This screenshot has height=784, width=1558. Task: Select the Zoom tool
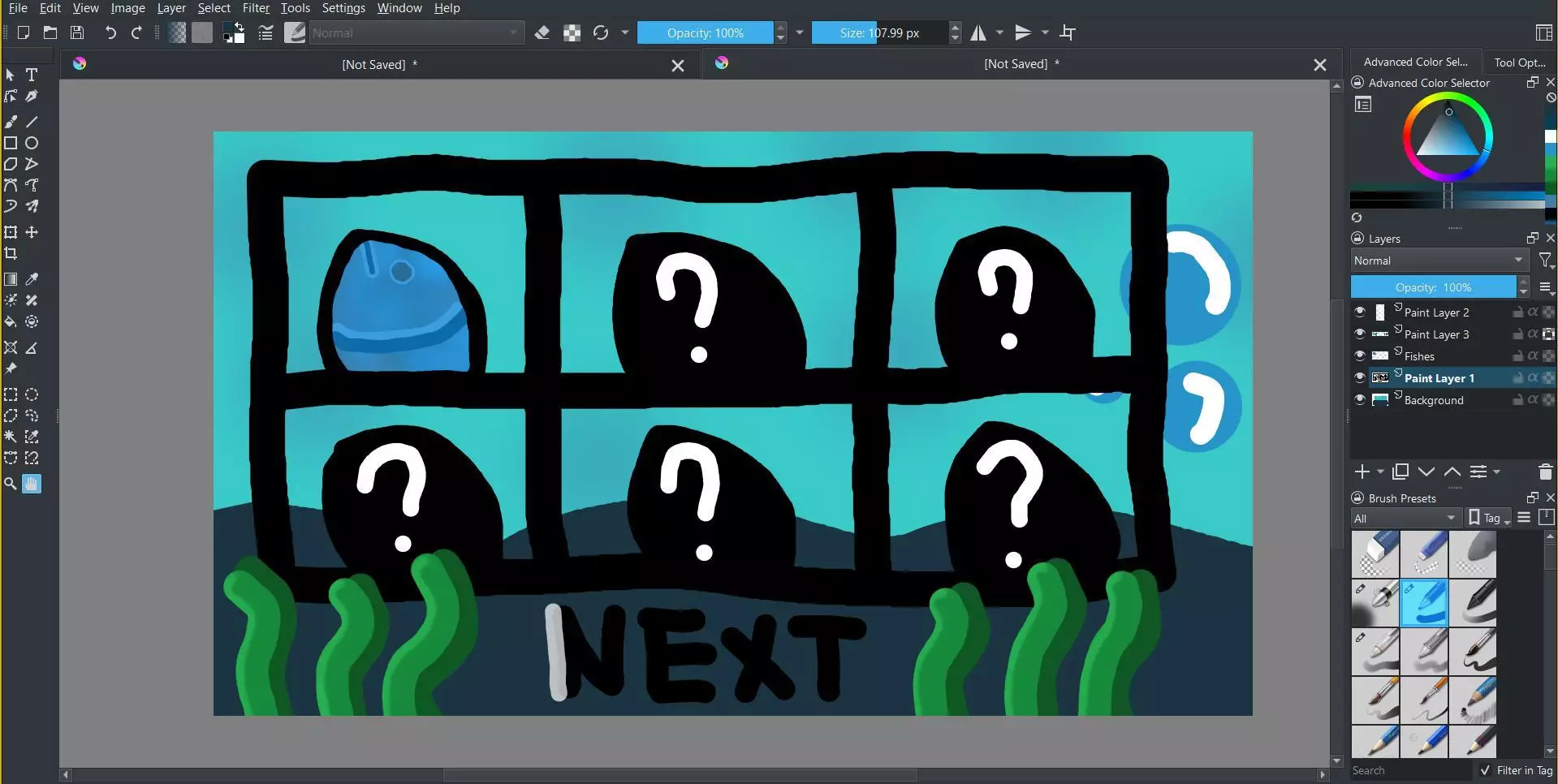pos(11,485)
